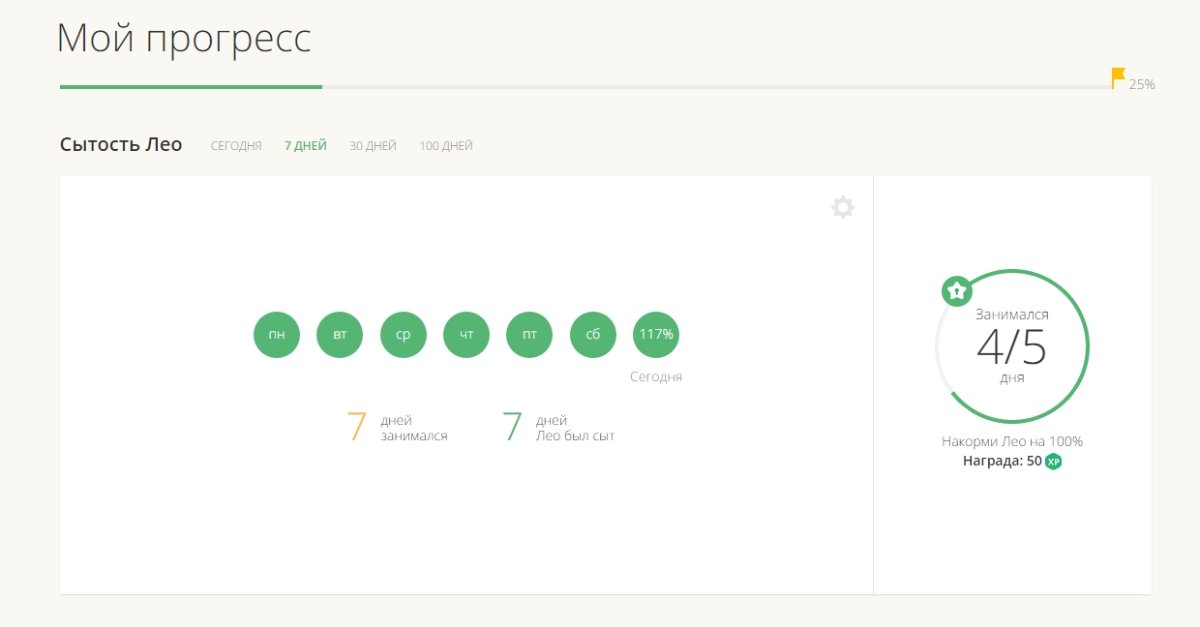This screenshot has width=1200, height=627.
Task: Click the green star badge icon
Action: [x=956, y=291]
